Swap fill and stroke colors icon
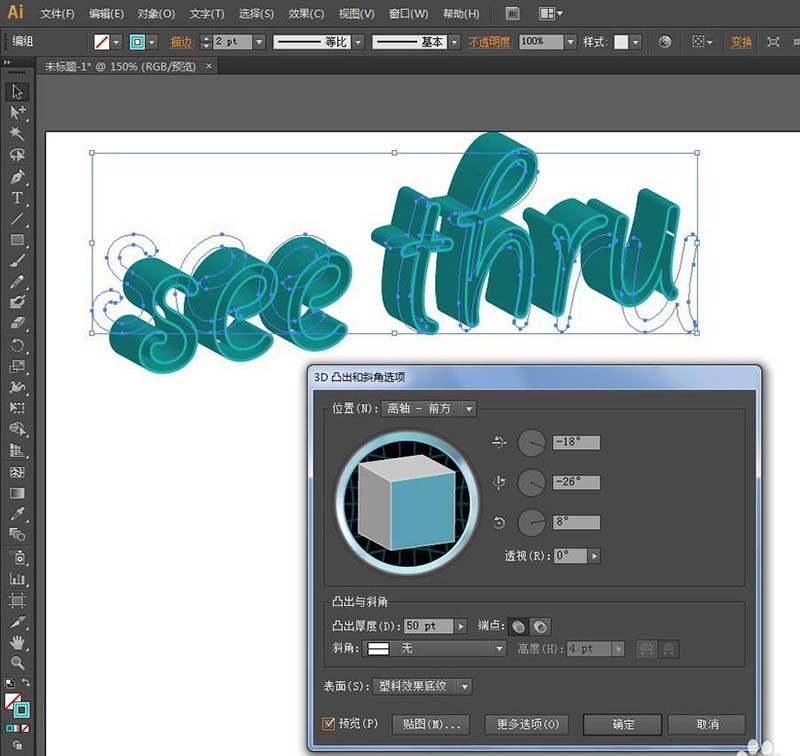The image size is (800, 756). (x=26, y=682)
